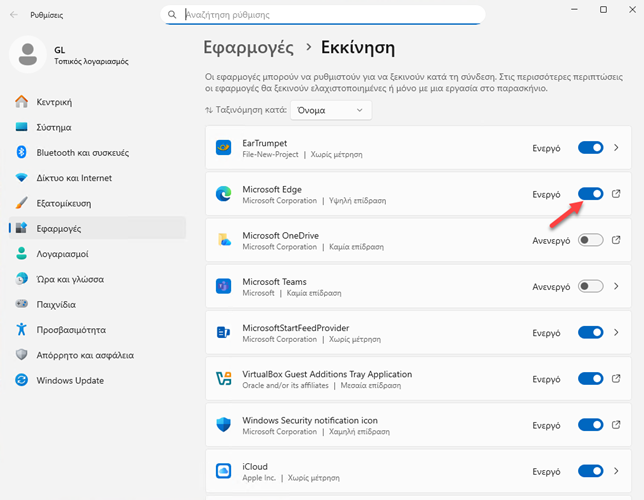644x500 pixels.
Task: Click the EarTrumpet app icon
Action: [223, 147]
